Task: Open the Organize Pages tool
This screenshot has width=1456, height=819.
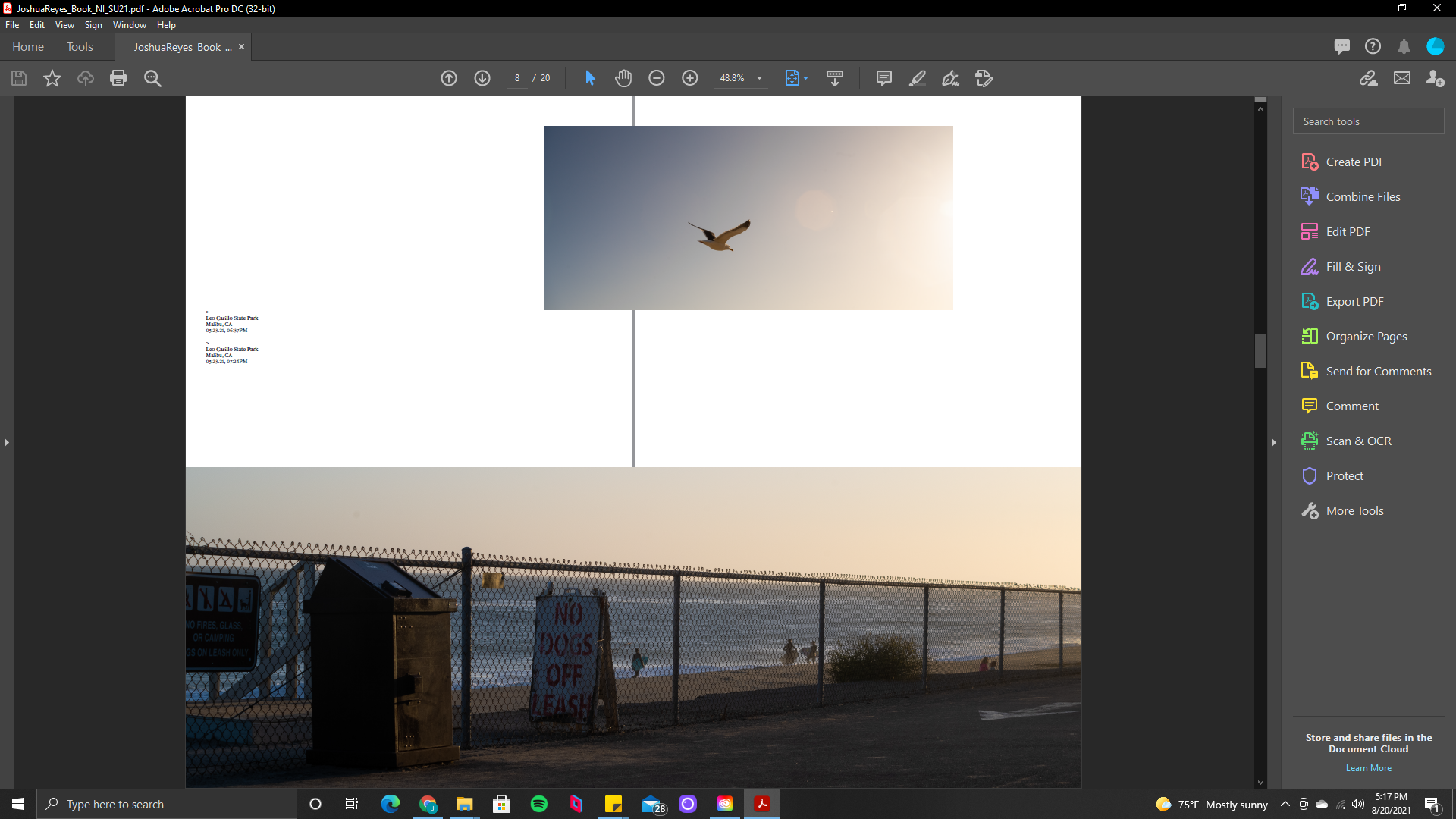Action: [1366, 337]
